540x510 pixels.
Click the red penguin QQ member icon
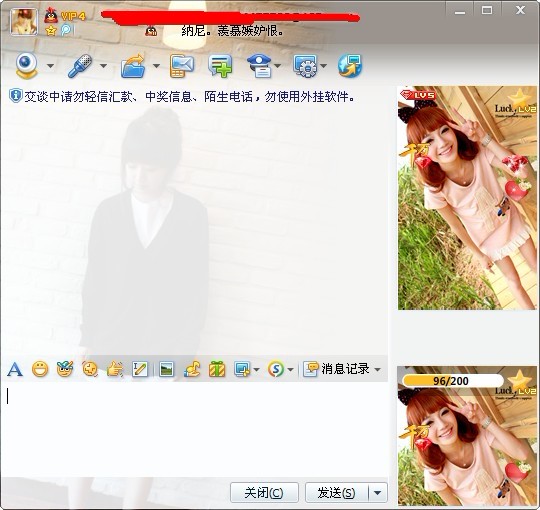pyautogui.click(x=51, y=15)
